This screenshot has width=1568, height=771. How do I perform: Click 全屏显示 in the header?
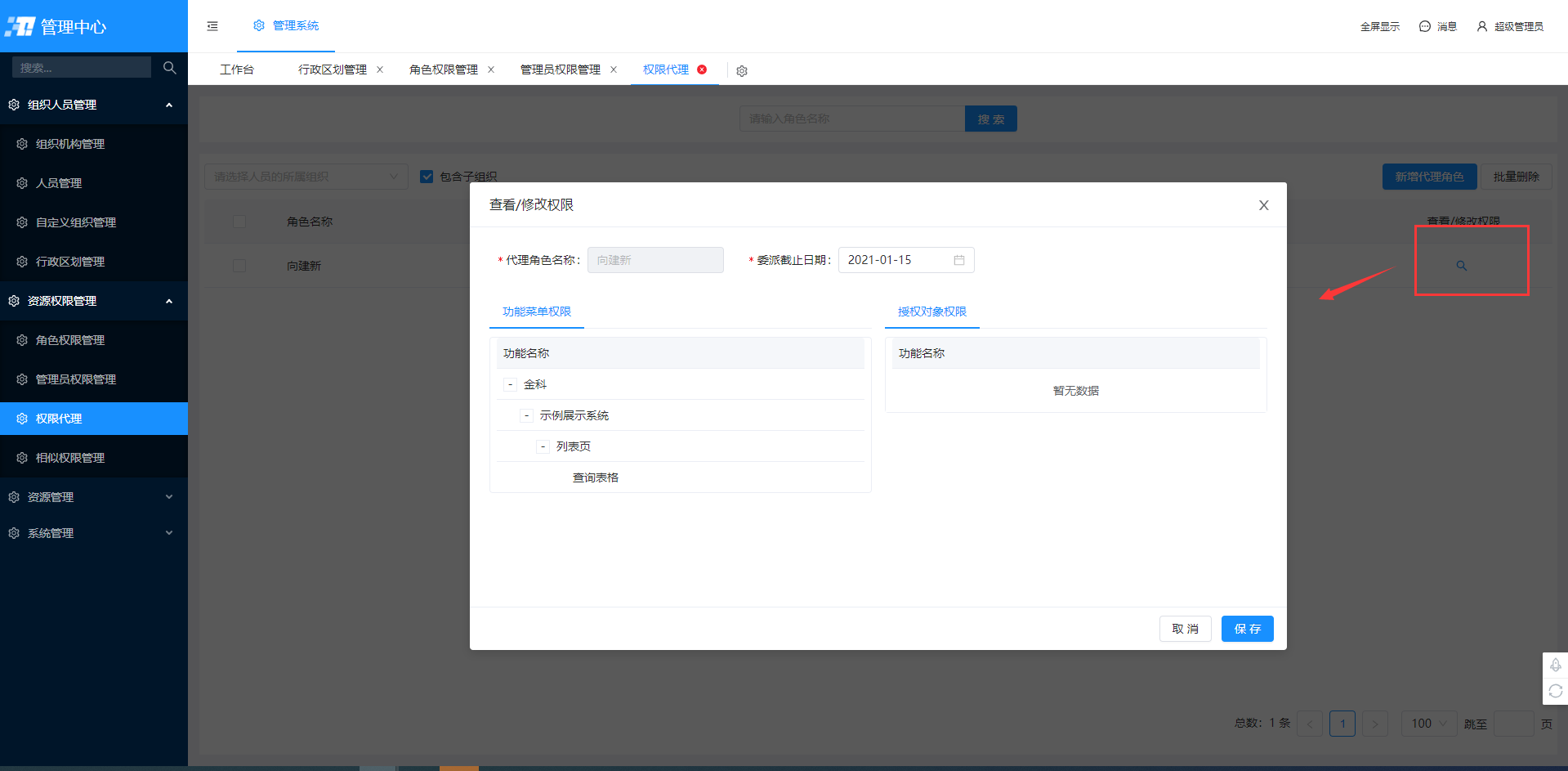click(x=1380, y=26)
